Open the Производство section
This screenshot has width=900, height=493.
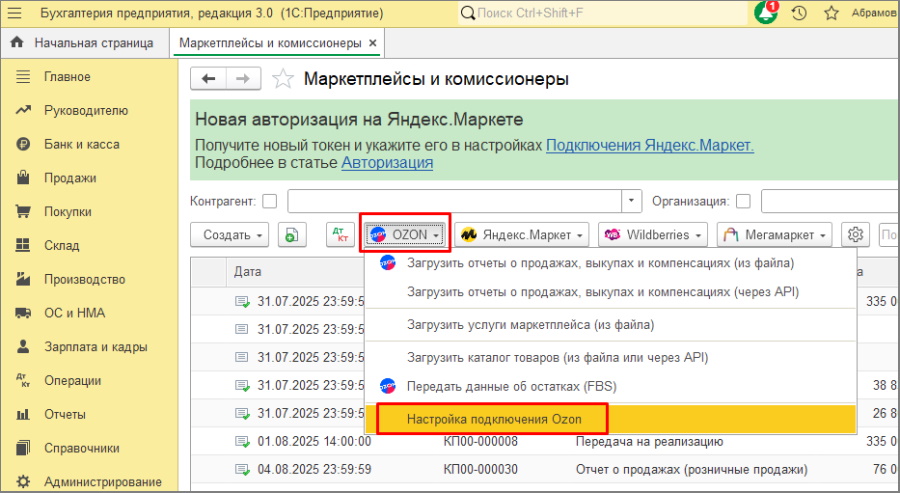[x=84, y=280]
